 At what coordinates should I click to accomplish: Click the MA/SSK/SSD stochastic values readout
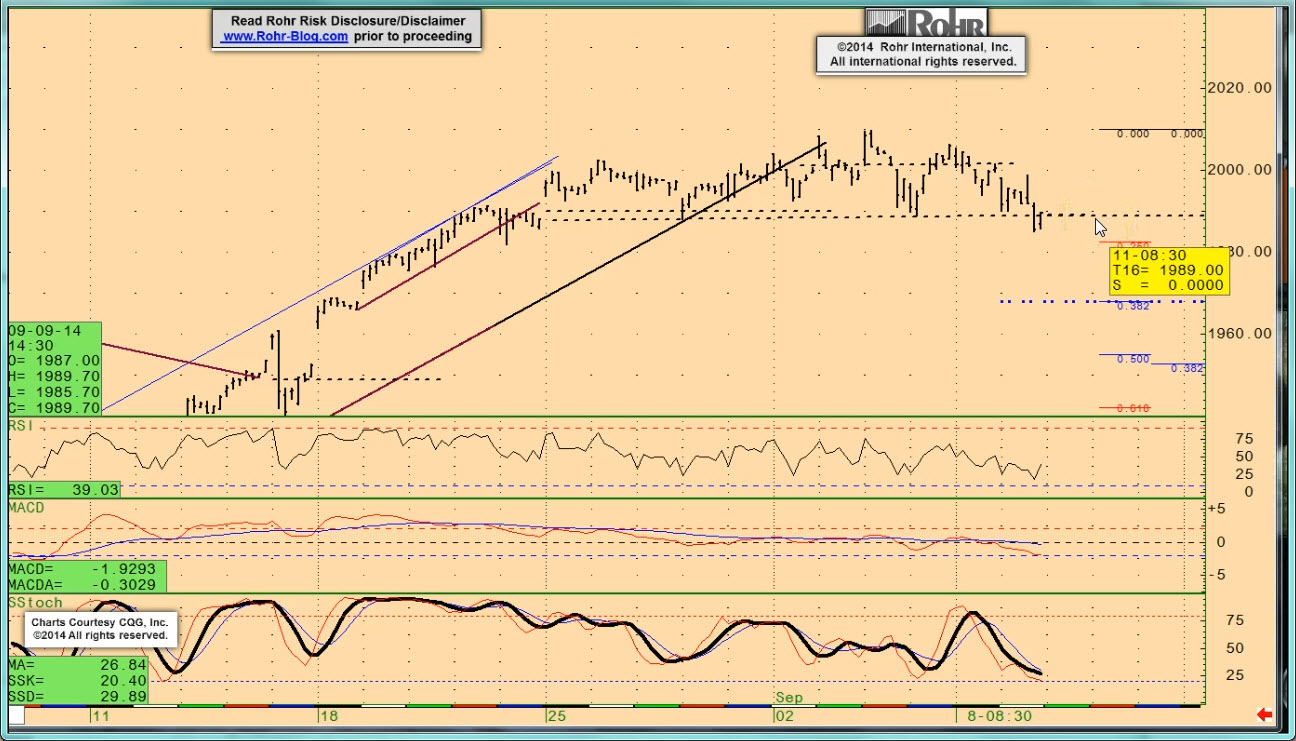[x=78, y=680]
